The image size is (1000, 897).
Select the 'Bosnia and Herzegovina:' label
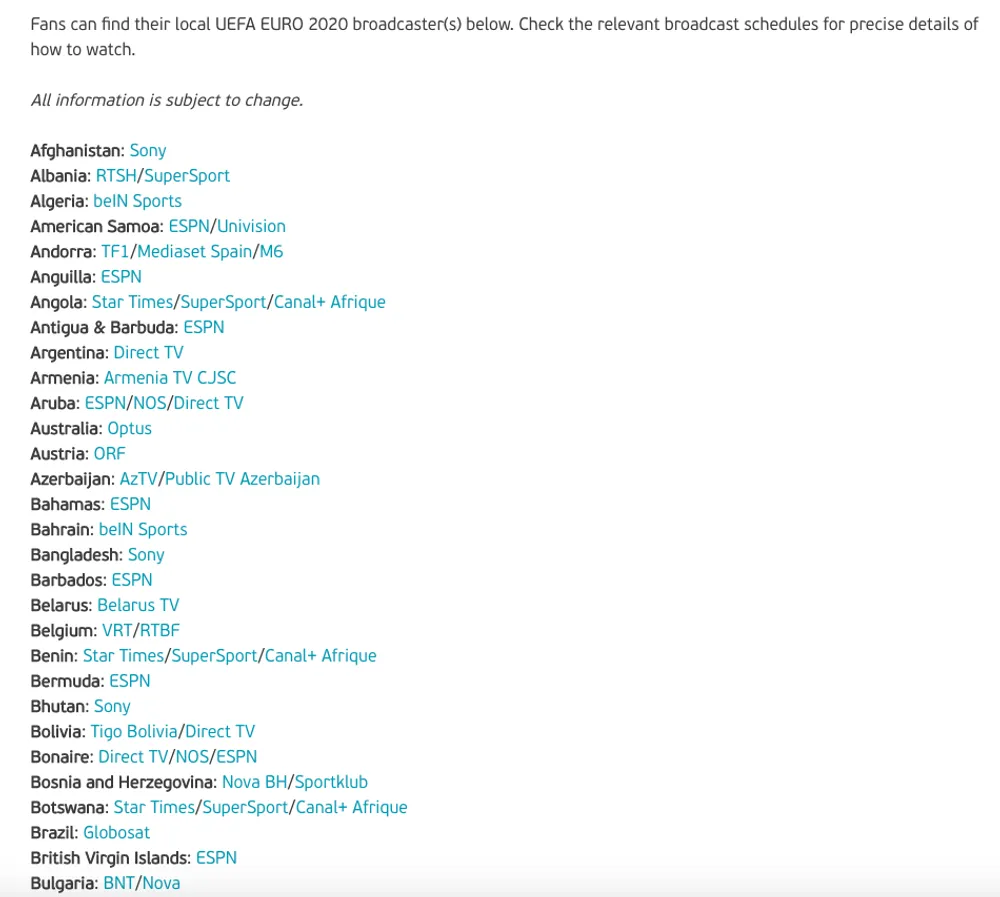point(124,782)
